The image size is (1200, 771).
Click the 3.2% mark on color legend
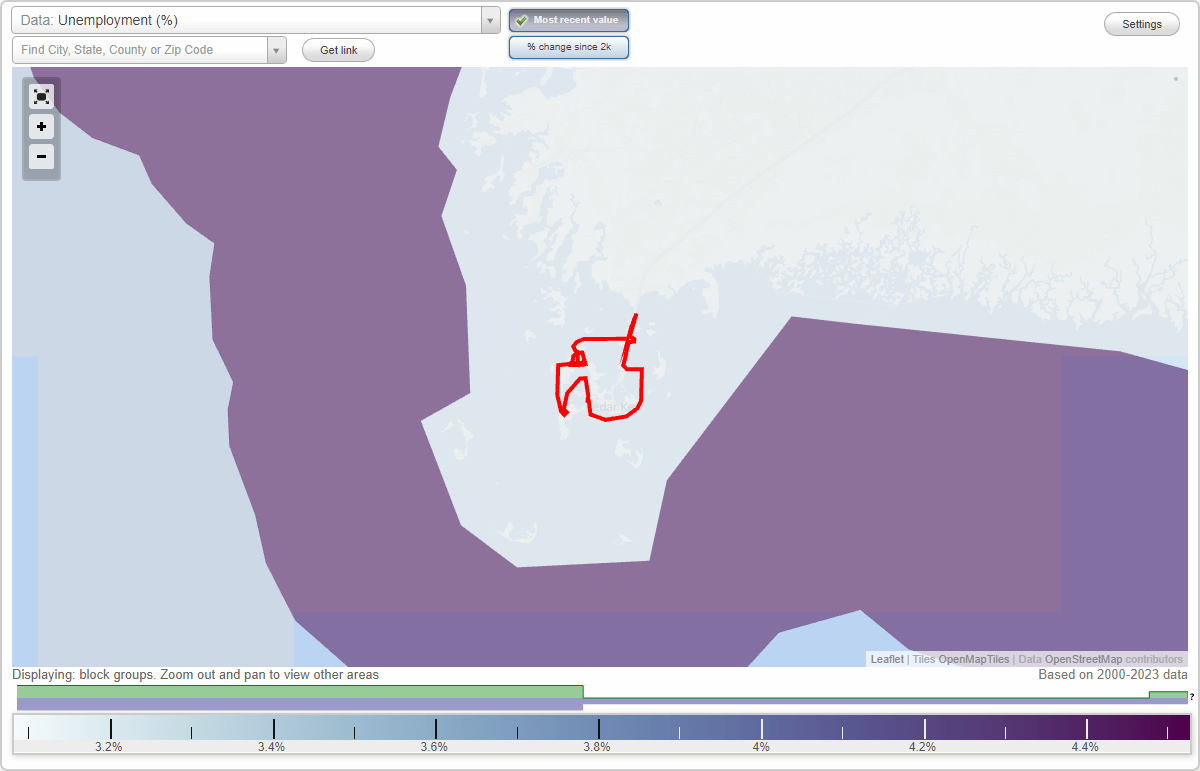(109, 747)
